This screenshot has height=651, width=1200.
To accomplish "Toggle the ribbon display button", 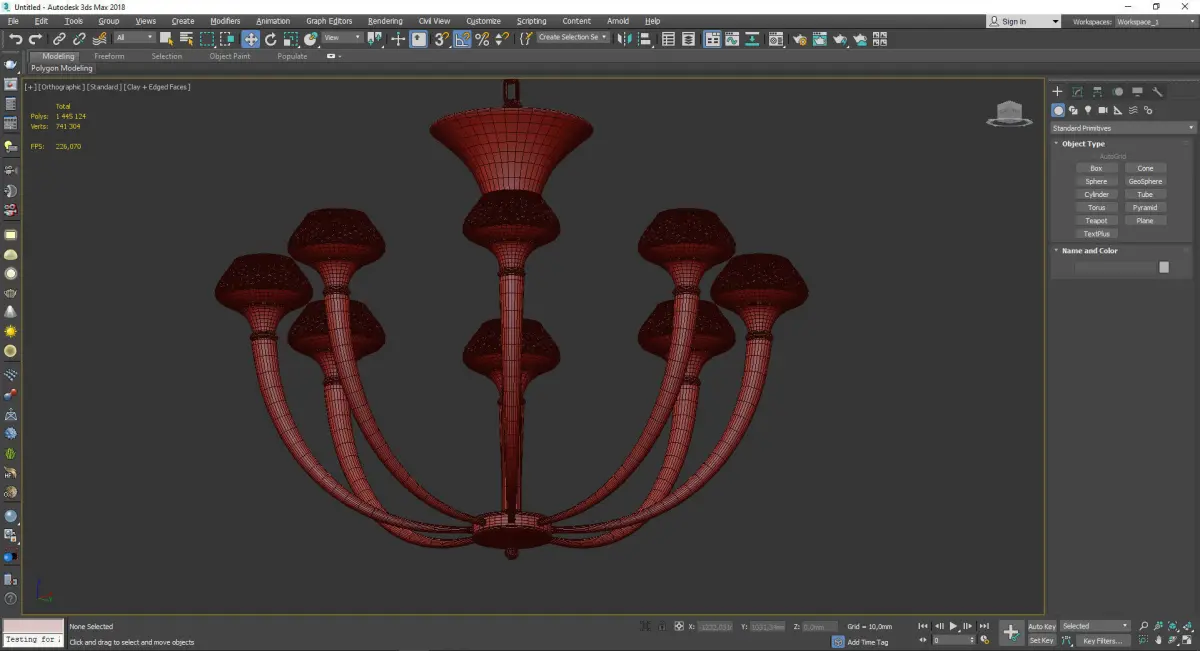I will (712, 39).
